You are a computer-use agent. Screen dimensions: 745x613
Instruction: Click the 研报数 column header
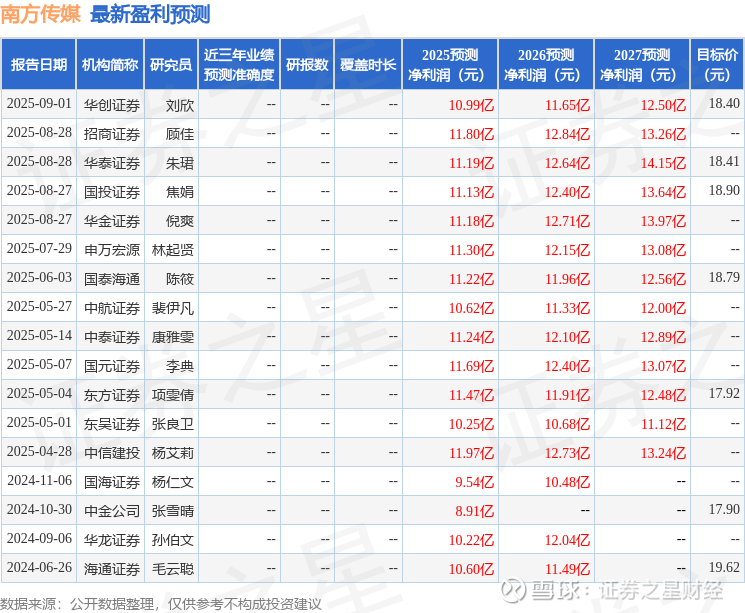pyautogui.click(x=307, y=65)
